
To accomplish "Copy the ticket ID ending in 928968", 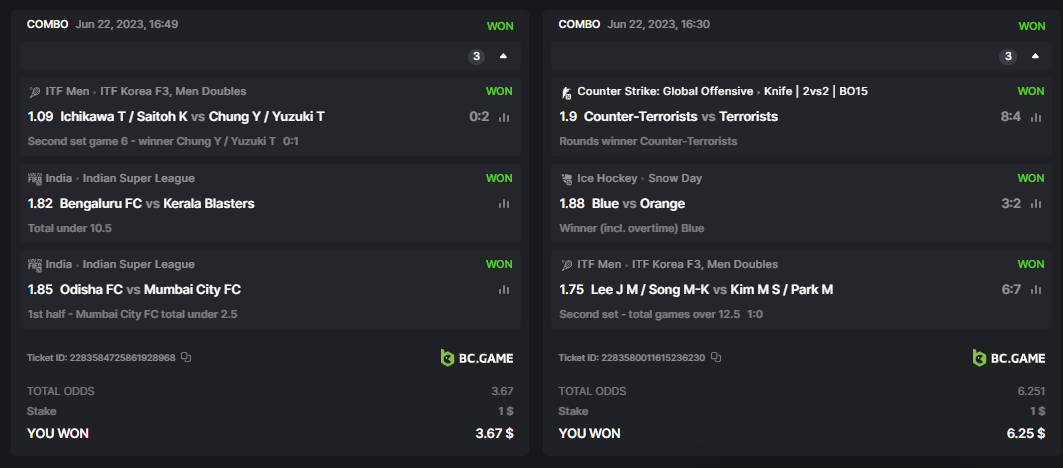I will pyautogui.click(x=186, y=357).
